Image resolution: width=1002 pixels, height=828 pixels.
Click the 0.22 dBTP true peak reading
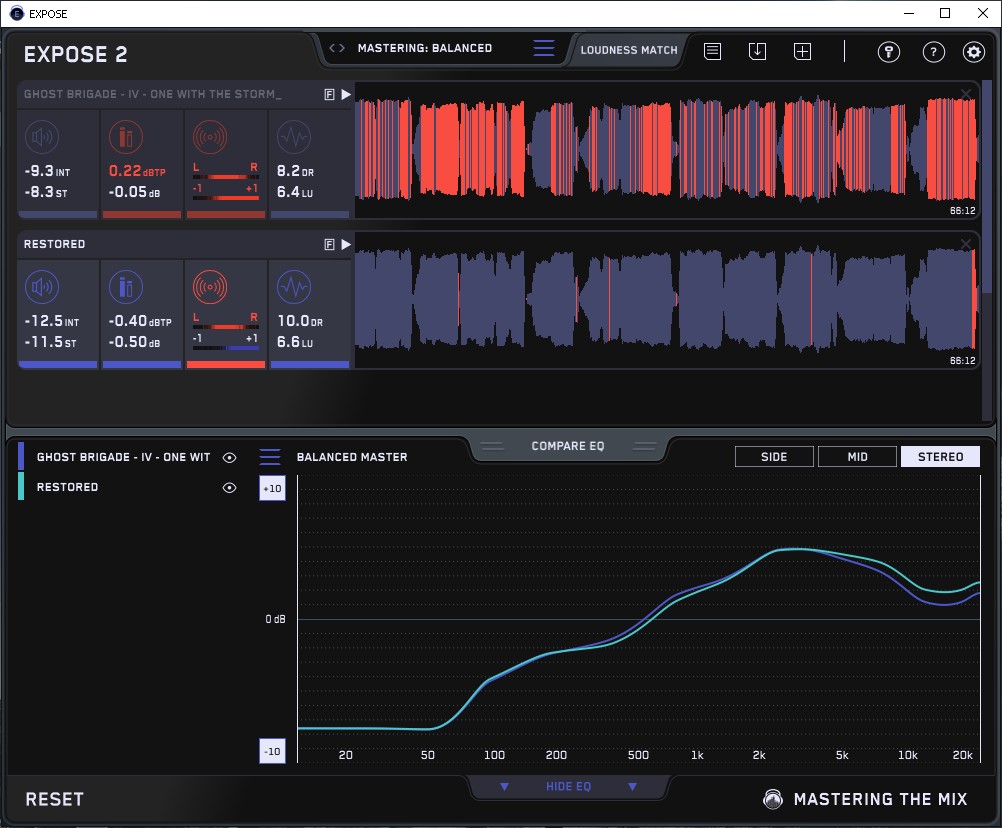tap(137, 171)
